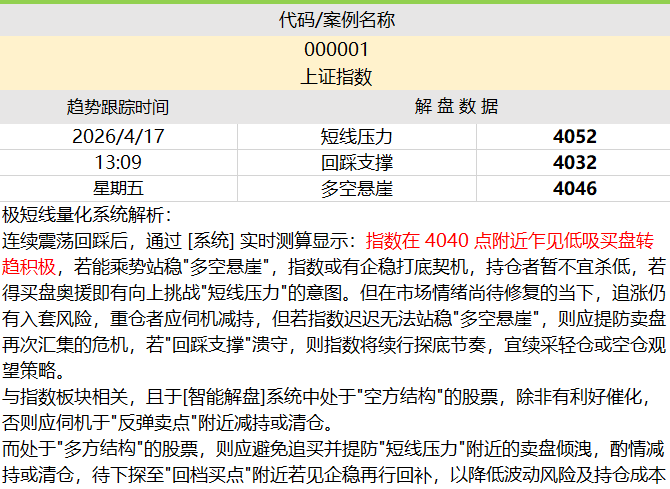Viewport: 670px width, 489px height.
Task: Click the 解 盘 数 据 header
Action: pyautogui.click(x=455, y=107)
